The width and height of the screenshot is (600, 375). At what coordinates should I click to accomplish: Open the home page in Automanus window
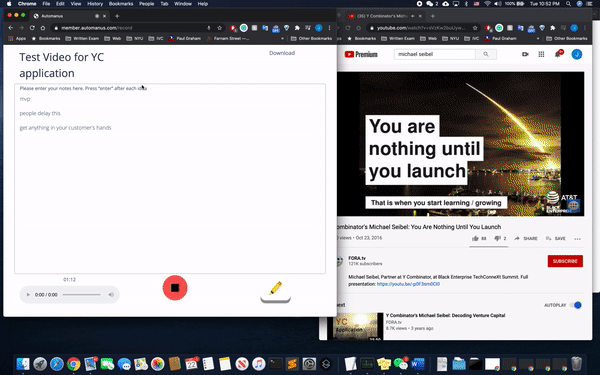[x=43, y=28]
